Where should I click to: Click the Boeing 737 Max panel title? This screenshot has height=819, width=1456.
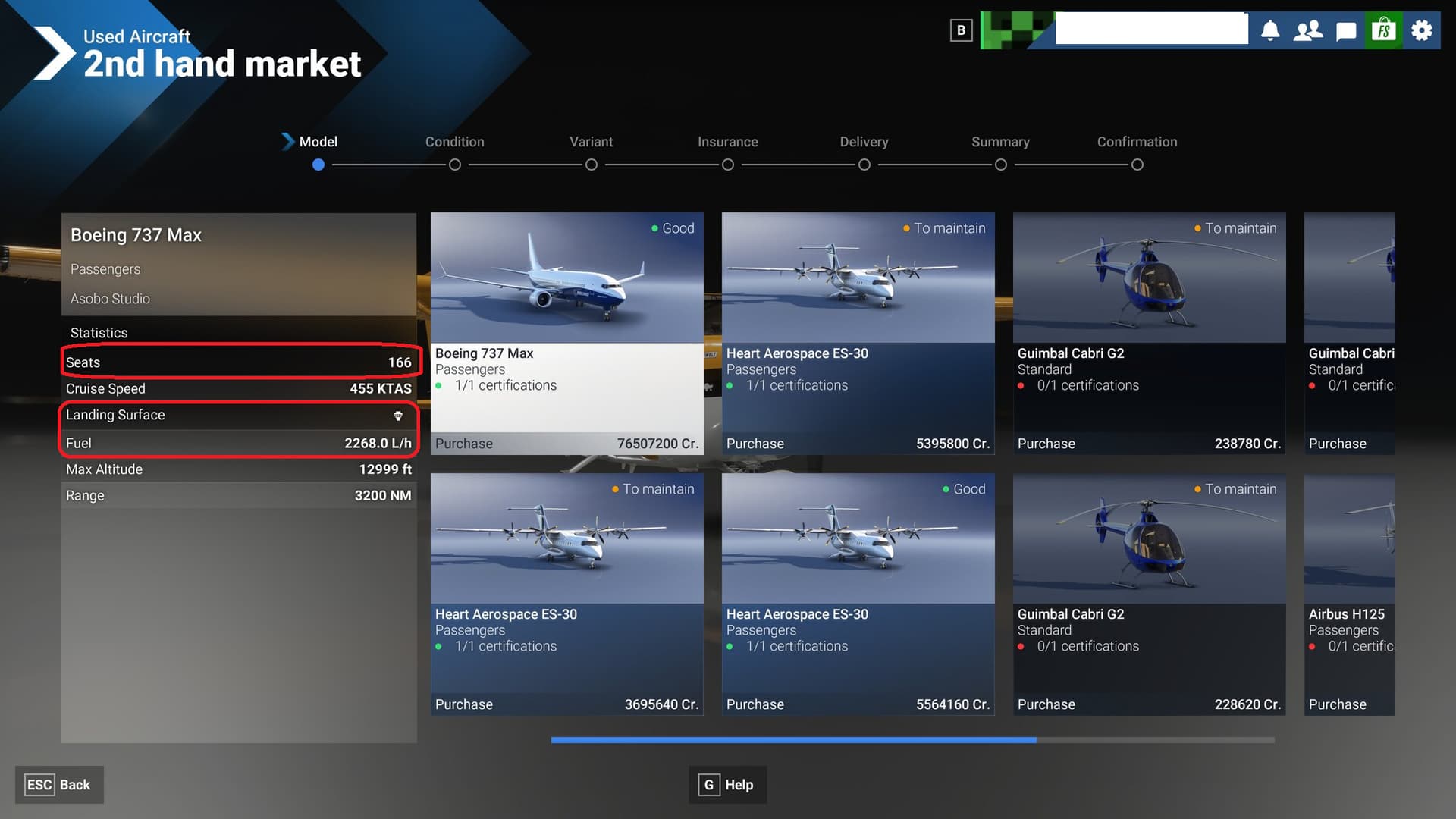tap(136, 235)
